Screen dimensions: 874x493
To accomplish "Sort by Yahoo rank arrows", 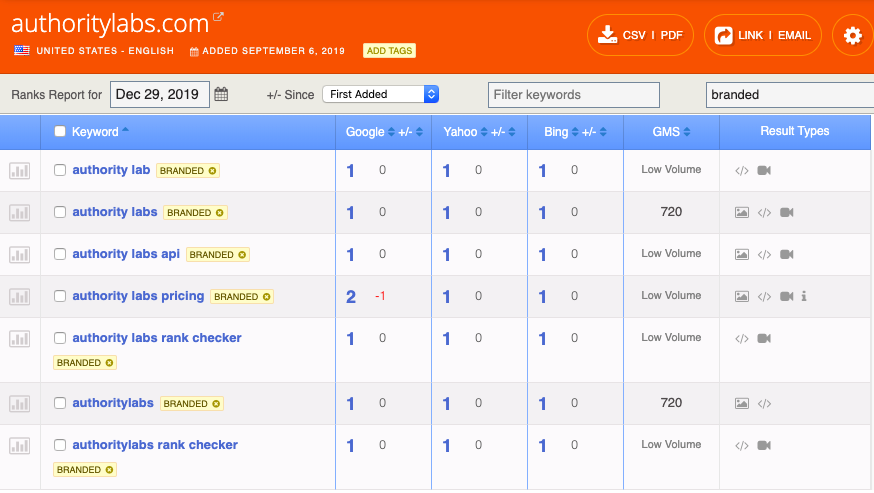I will pos(484,132).
